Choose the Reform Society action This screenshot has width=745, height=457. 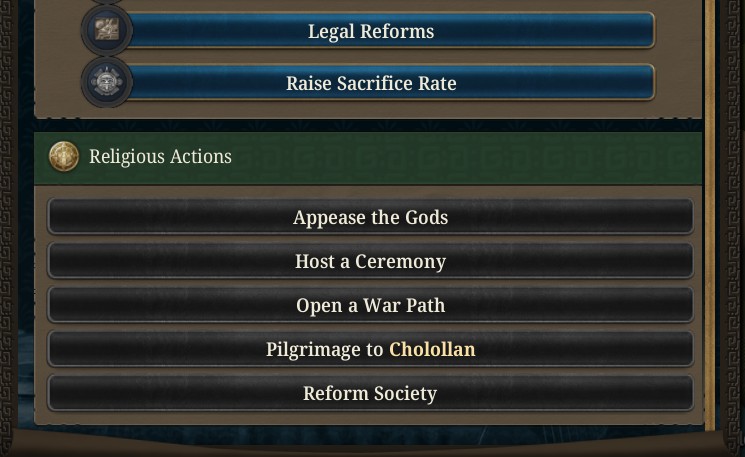click(370, 393)
